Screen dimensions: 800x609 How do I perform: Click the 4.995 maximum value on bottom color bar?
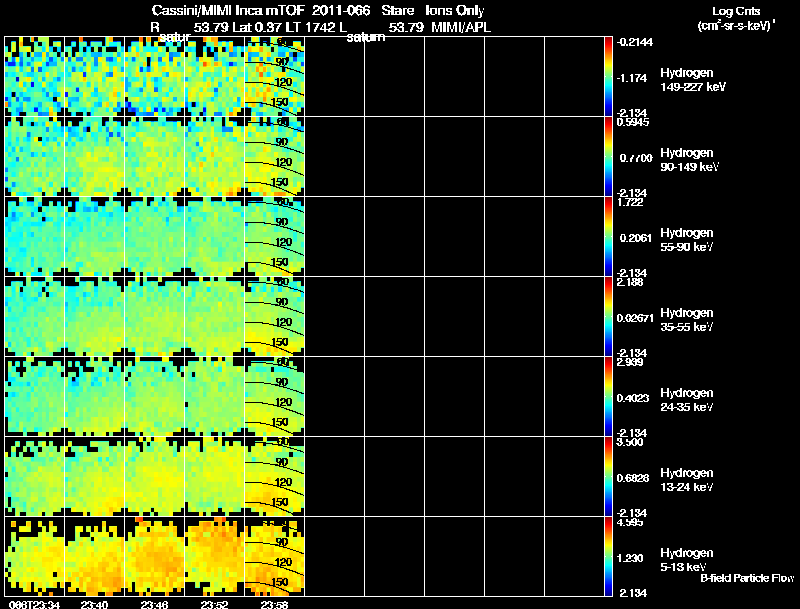click(x=628, y=522)
